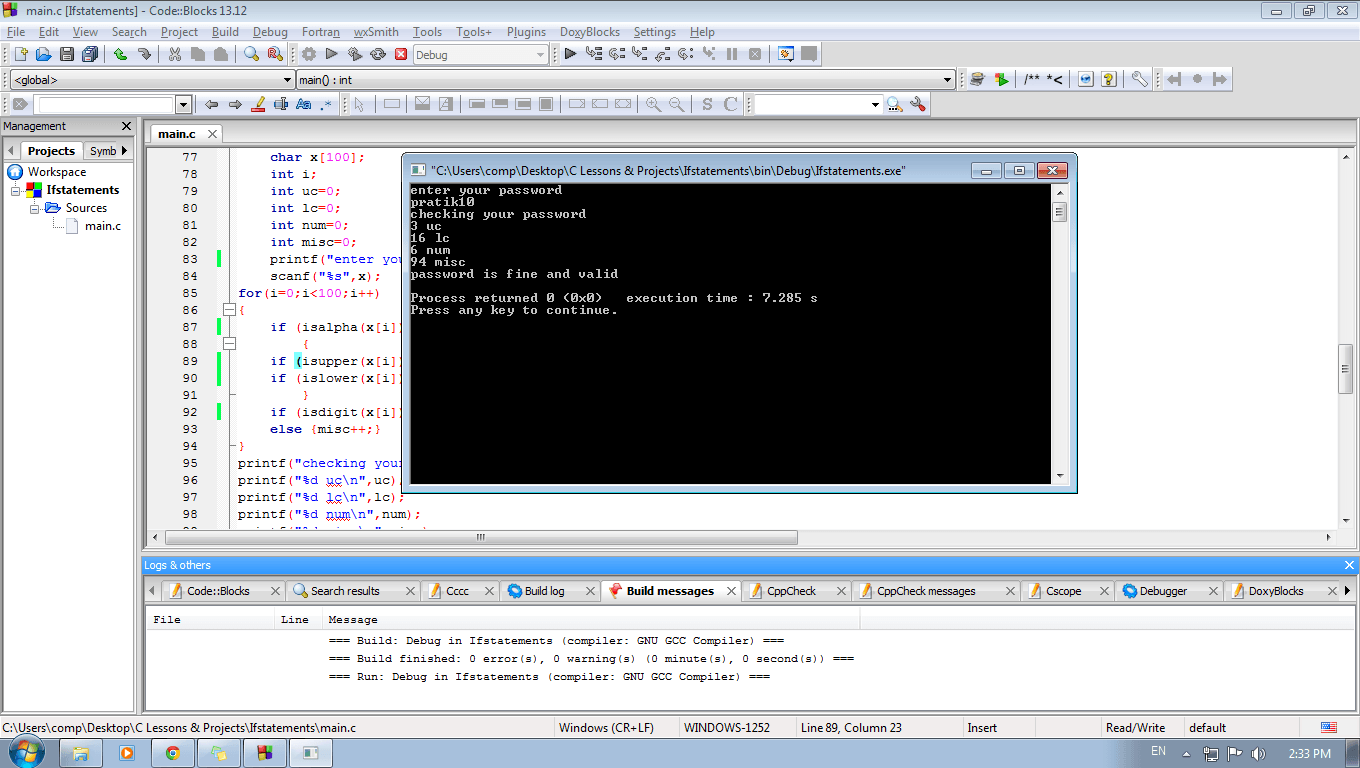Click the Build and run icon
The height and width of the screenshot is (768, 1360).
(x=354, y=54)
